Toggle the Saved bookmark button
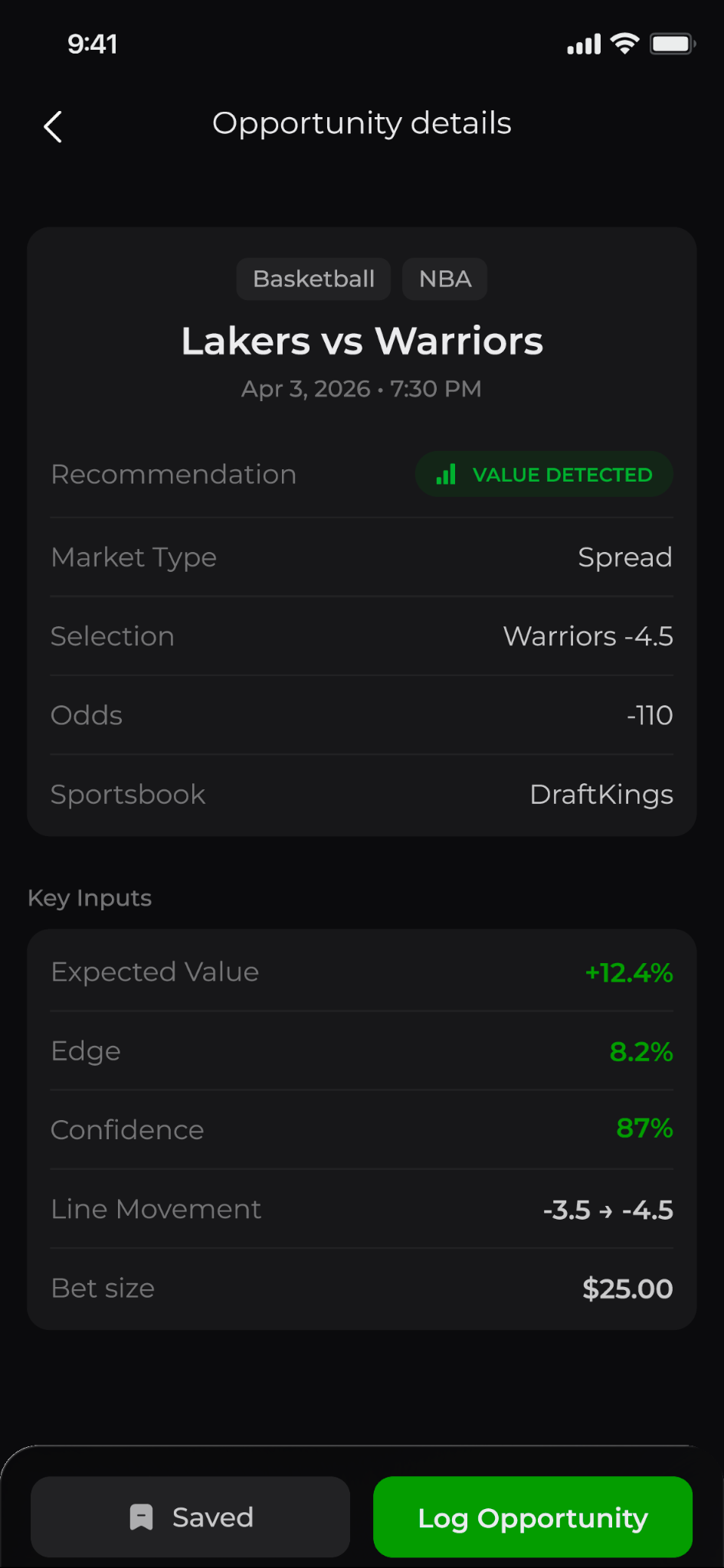This screenshot has height=1568, width=724. point(190,1517)
